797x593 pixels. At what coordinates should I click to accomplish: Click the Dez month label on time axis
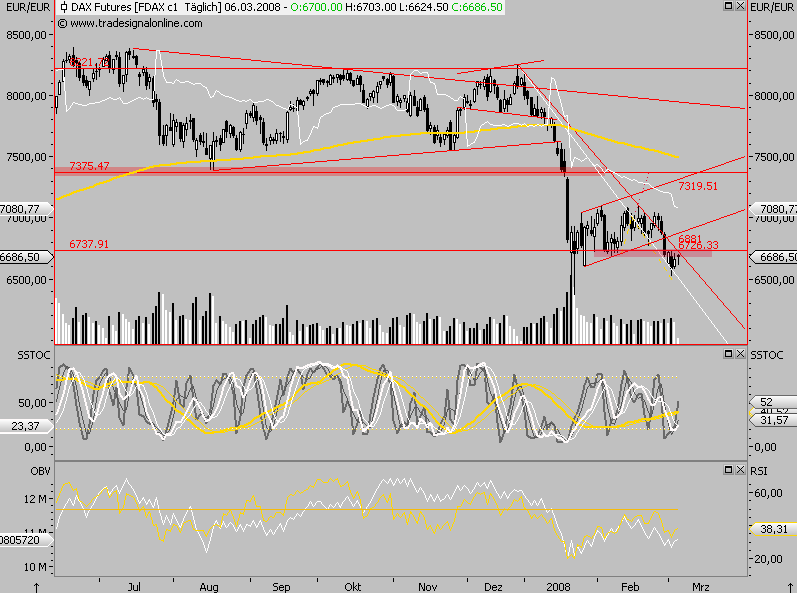click(x=493, y=587)
